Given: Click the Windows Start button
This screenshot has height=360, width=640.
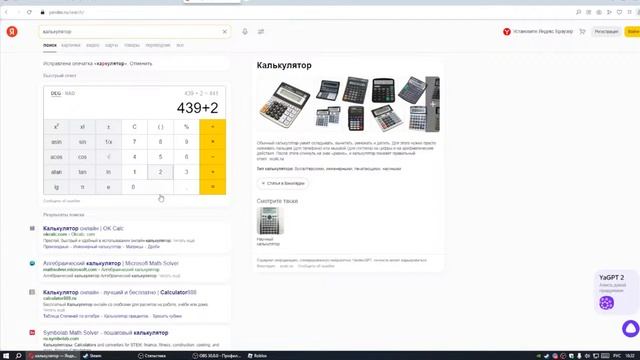Looking at the screenshot, I should 6,356.
